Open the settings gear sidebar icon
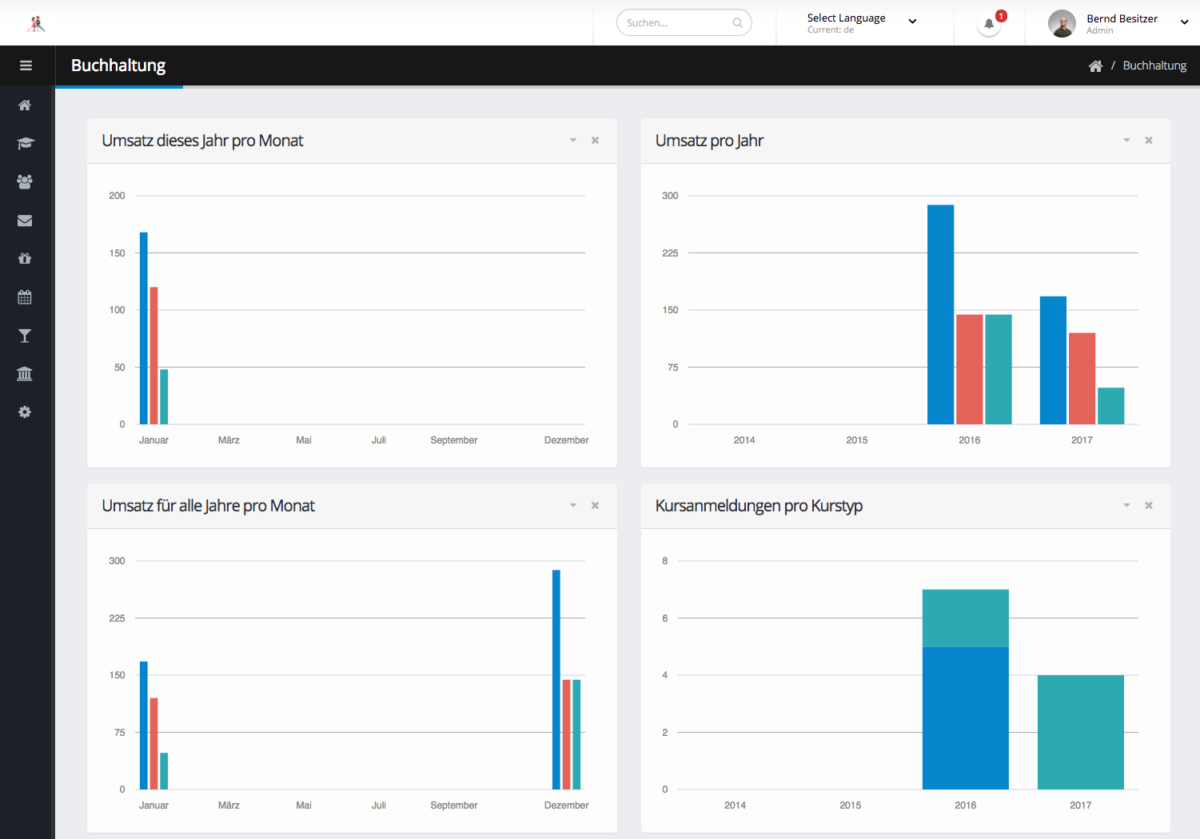The width and height of the screenshot is (1200, 839). [x=25, y=411]
